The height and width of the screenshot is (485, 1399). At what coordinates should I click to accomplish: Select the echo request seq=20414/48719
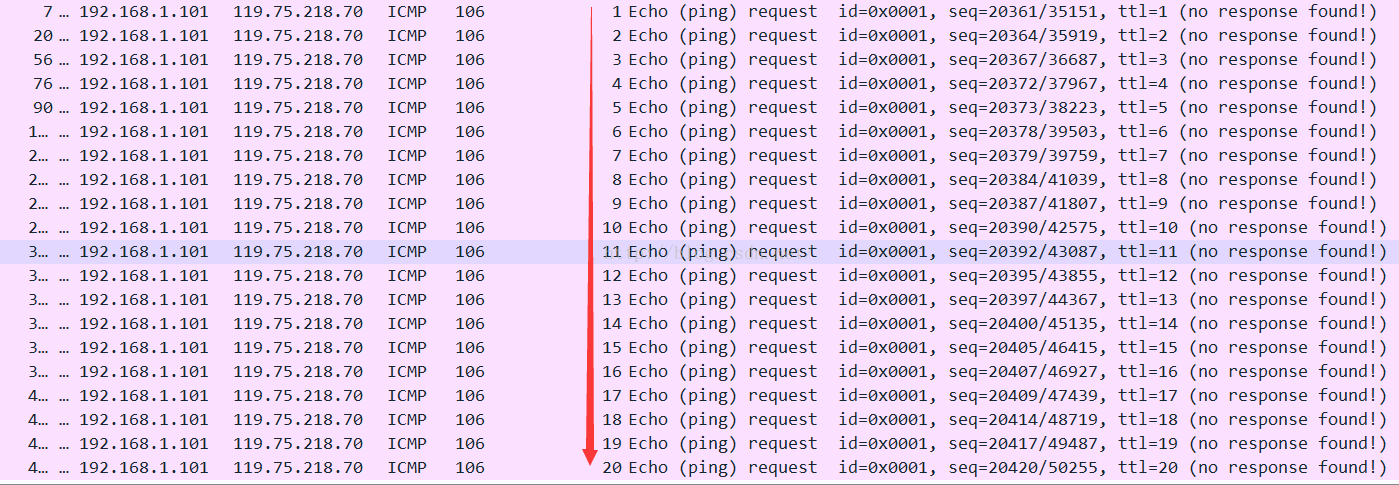tap(699, 420)
